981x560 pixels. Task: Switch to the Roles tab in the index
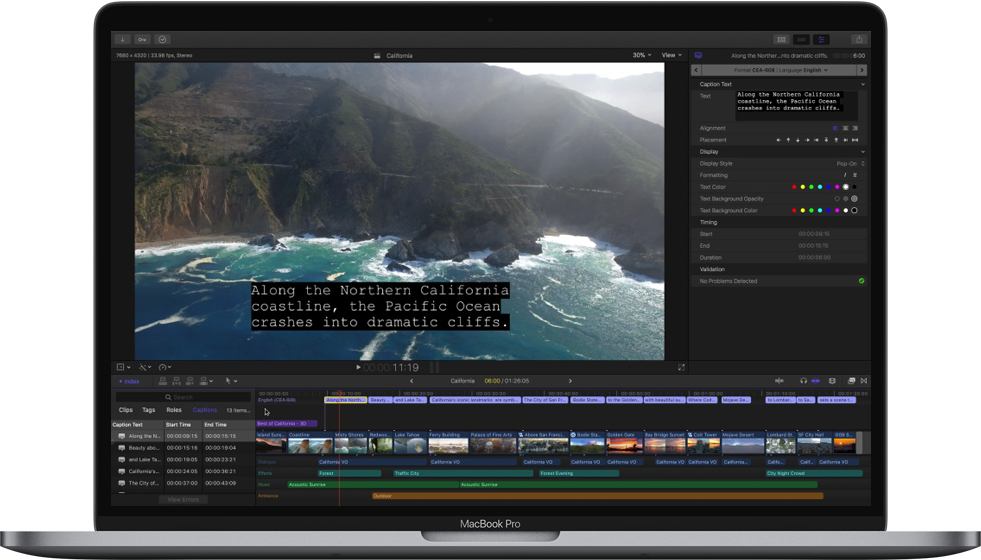[174, 410]
